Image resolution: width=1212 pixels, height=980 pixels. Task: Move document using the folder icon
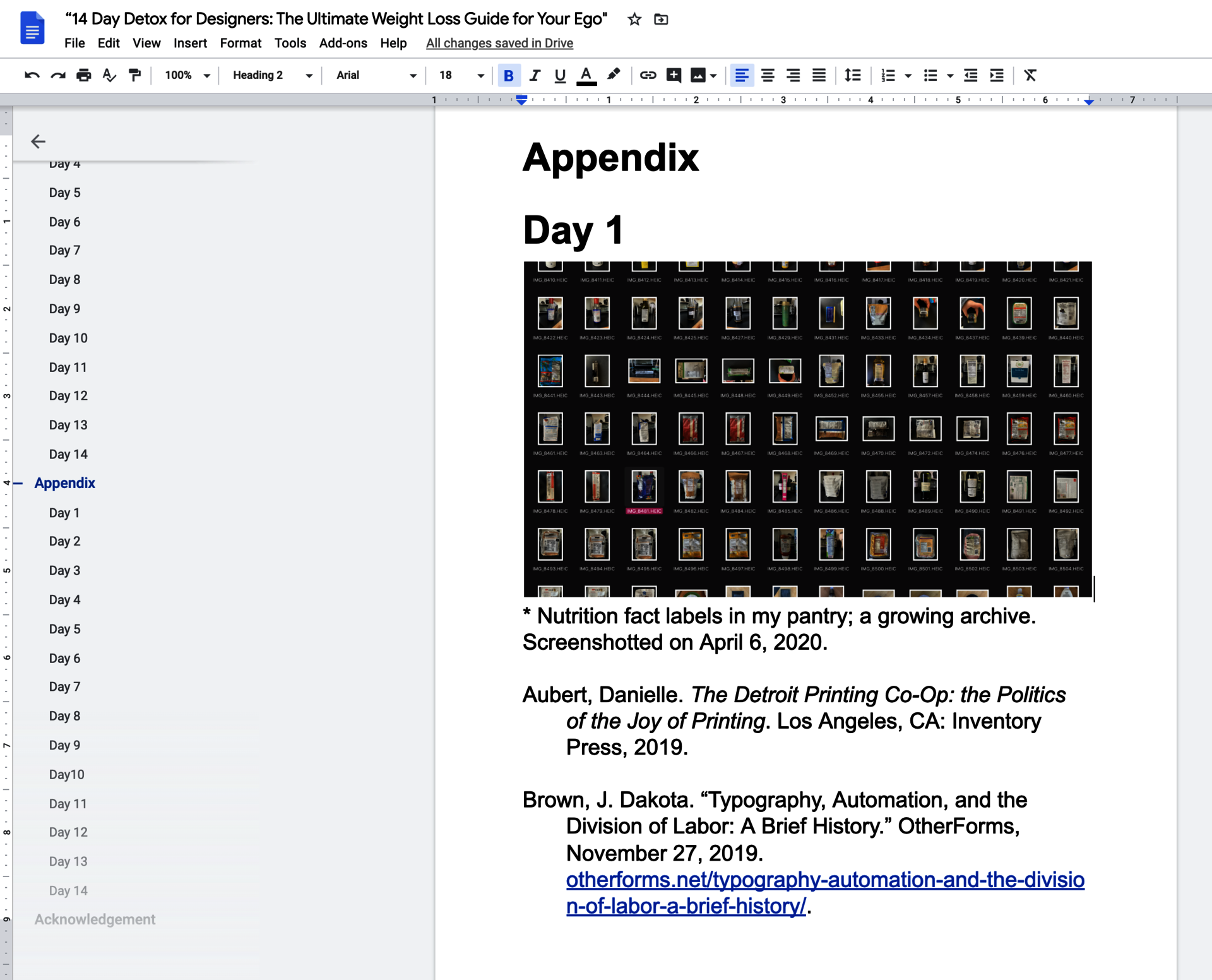[661, 20]
